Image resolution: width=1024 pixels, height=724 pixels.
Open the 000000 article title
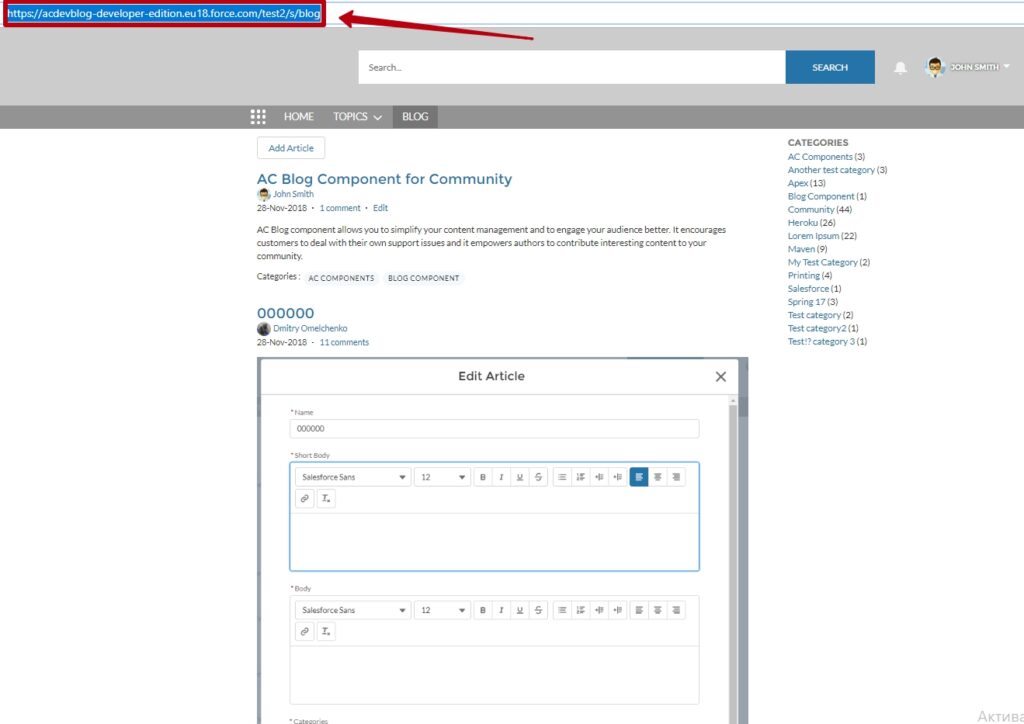(285, 313)
